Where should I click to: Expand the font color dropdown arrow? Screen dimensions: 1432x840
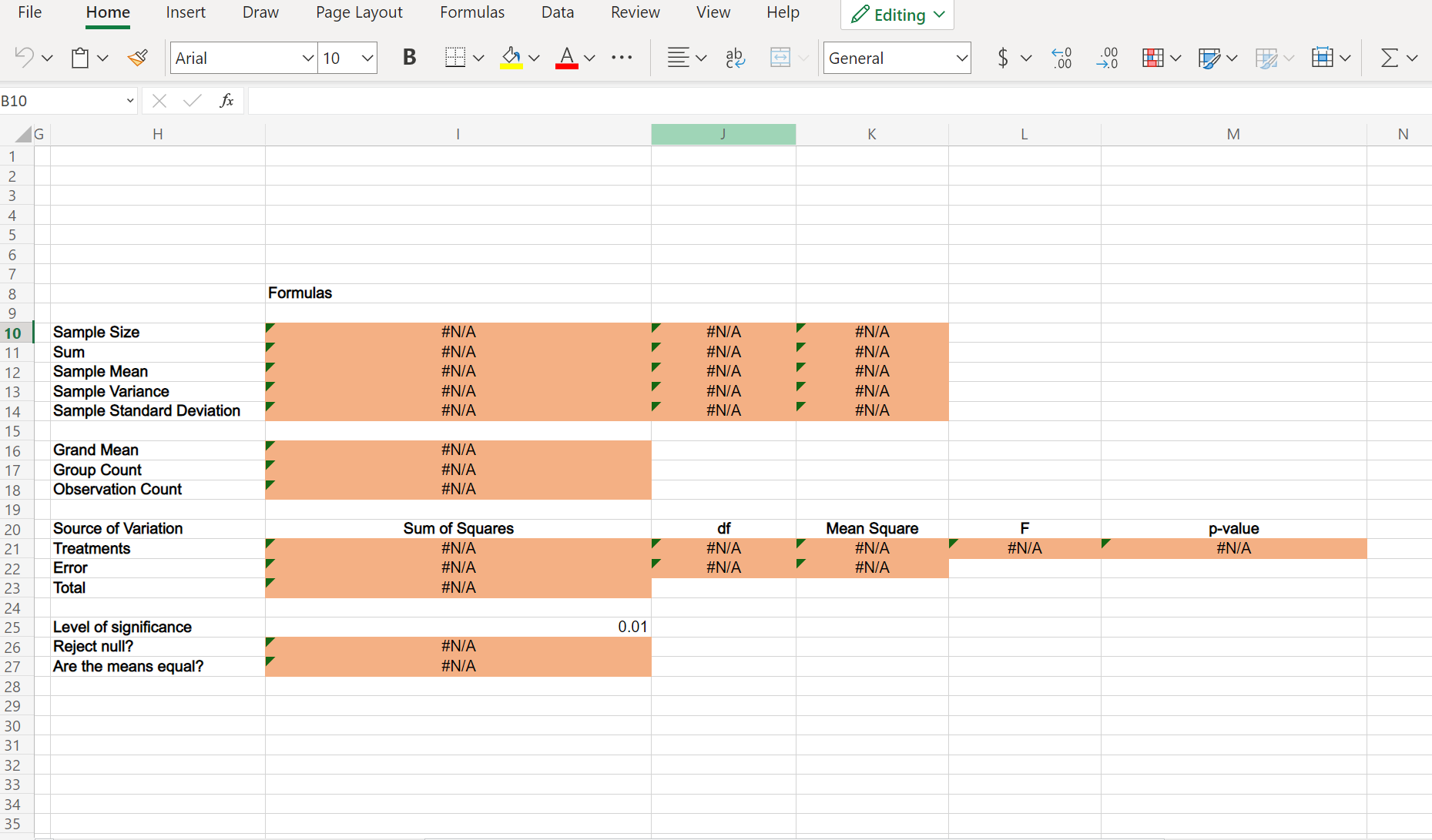pos(589,58)
